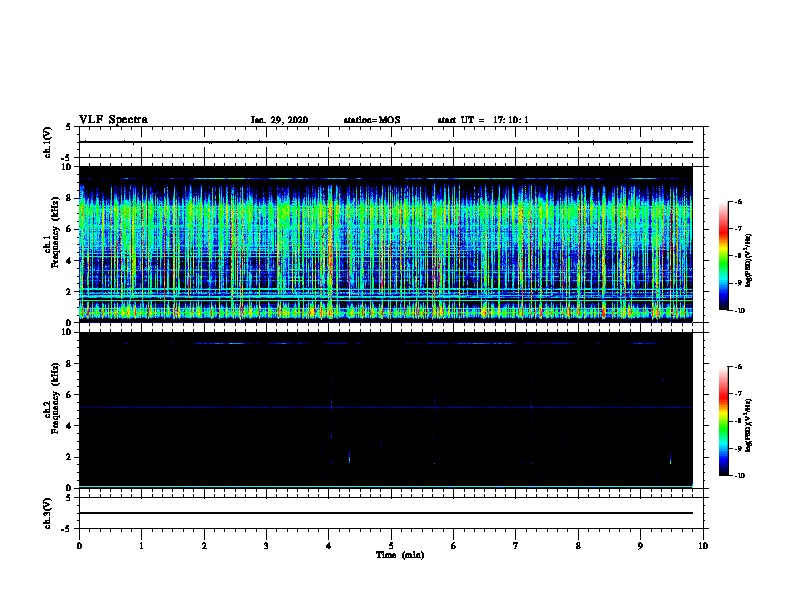The width and height of the screenshot is (792, 612).
Task: Click the ch.2 spectrogram plot
Action: click(386, 410)
